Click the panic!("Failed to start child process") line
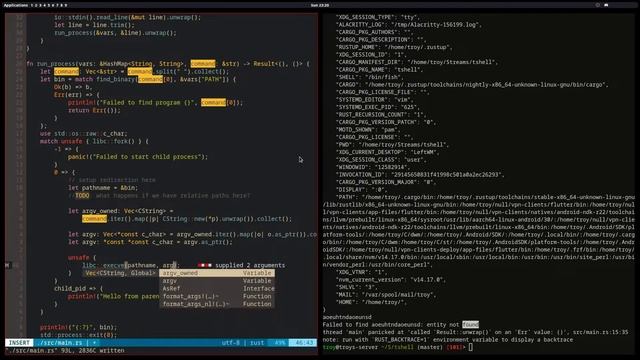This screenshot has height=360, width=640. pos(138,157)
